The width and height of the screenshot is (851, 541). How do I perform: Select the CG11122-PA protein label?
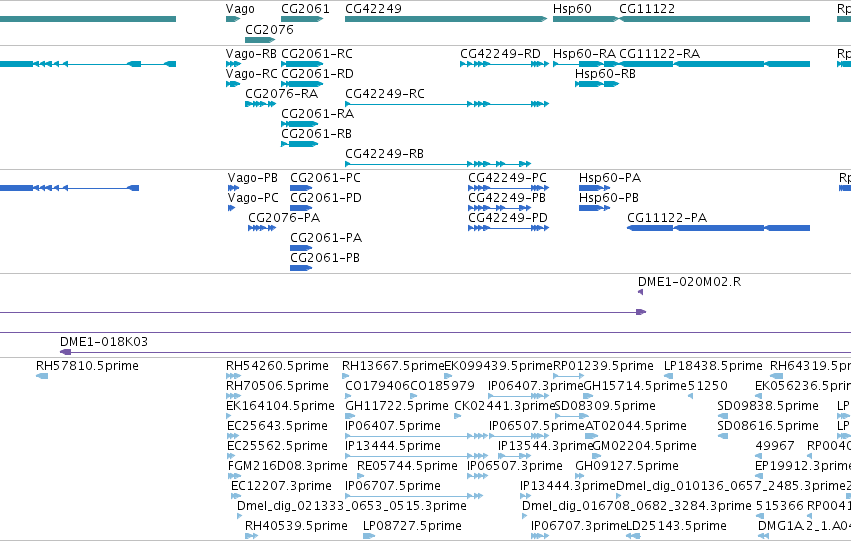coord(667,218)
